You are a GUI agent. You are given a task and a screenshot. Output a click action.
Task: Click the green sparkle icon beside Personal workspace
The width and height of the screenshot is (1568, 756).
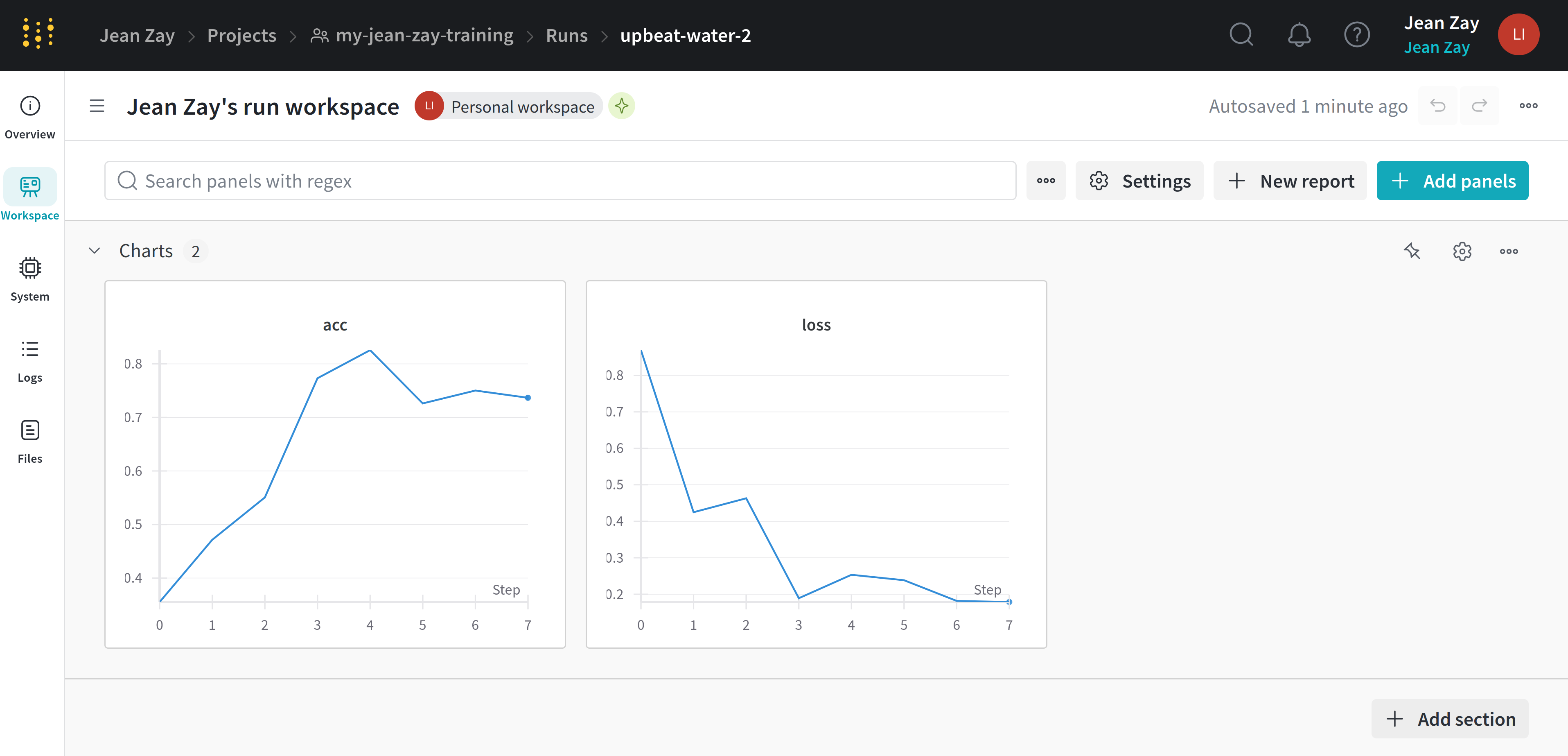[621, 106]
